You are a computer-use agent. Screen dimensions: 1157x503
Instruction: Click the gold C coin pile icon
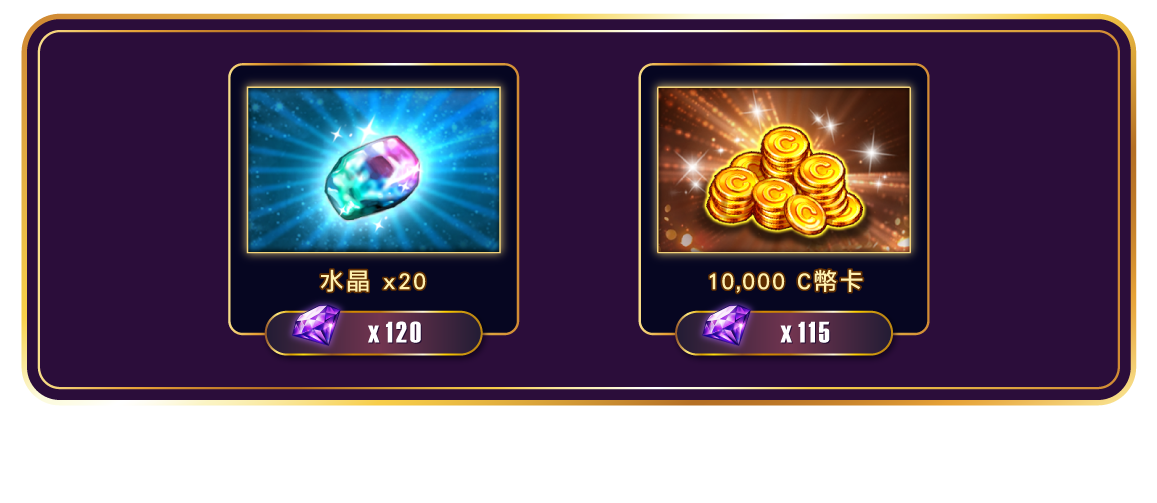point(784,181)
